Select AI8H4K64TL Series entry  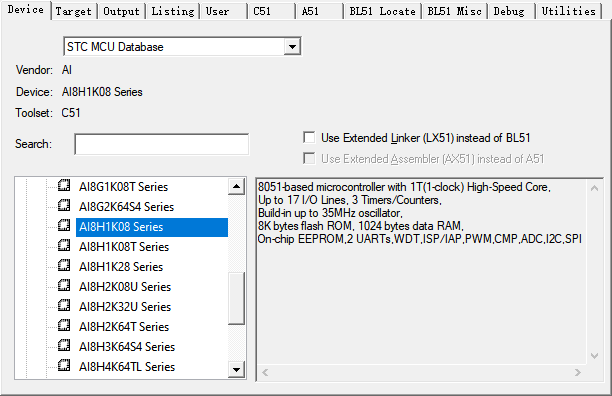[127, 367]
